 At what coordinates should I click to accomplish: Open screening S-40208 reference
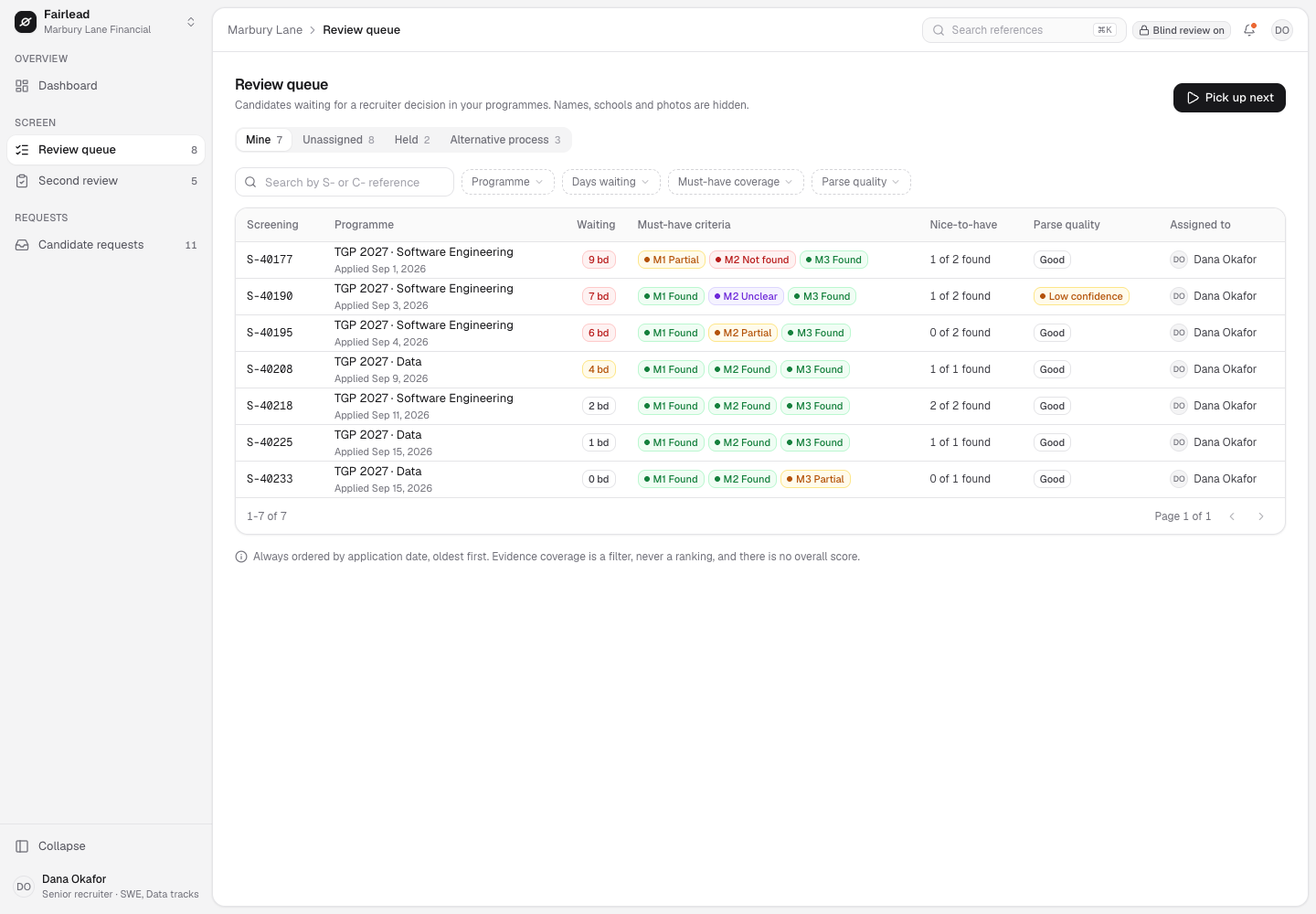[270, 369]
